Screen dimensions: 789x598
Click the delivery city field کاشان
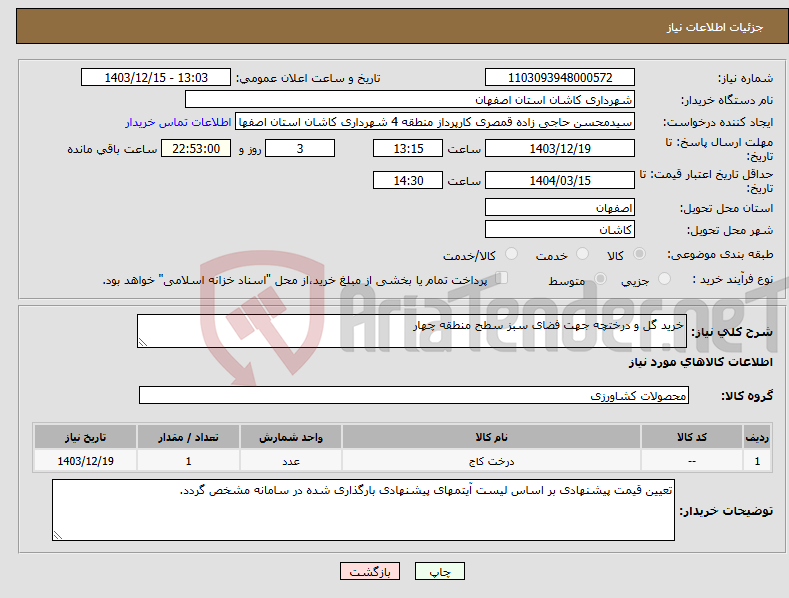tap(560, 230)
